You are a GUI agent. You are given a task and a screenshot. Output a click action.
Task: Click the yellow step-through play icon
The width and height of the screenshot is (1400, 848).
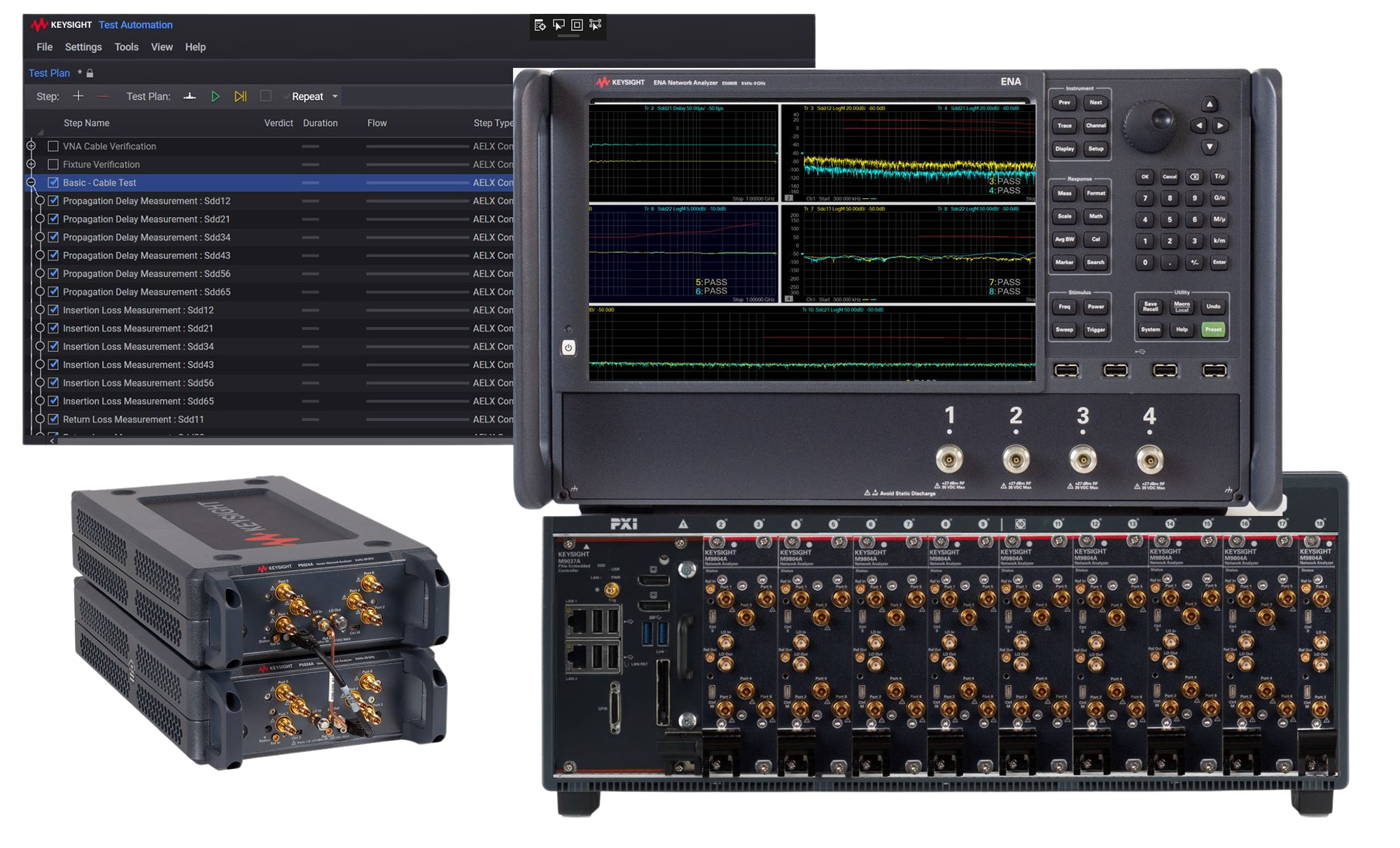(240, 97)
